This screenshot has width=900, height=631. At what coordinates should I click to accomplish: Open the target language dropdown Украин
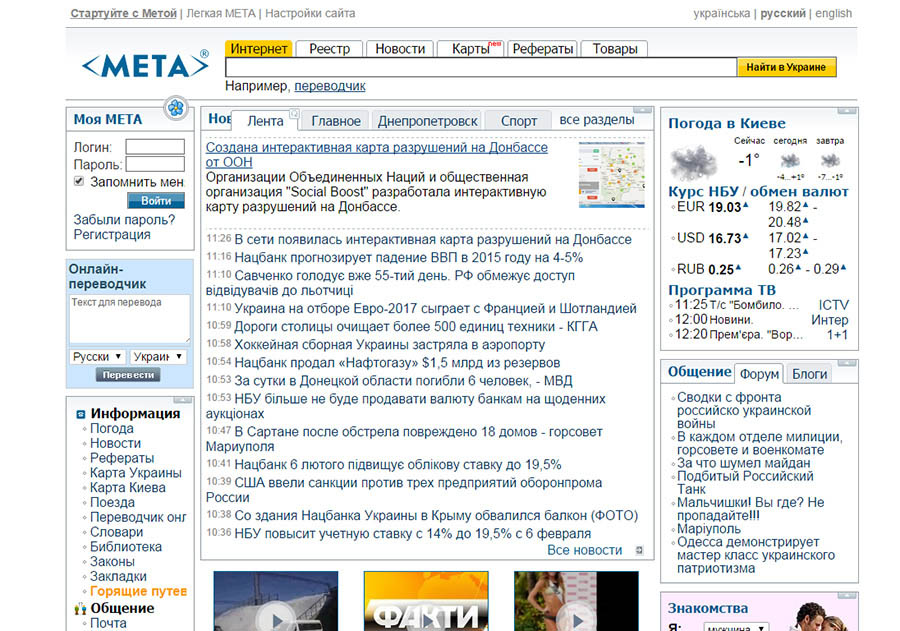click(x=157, y=357)
